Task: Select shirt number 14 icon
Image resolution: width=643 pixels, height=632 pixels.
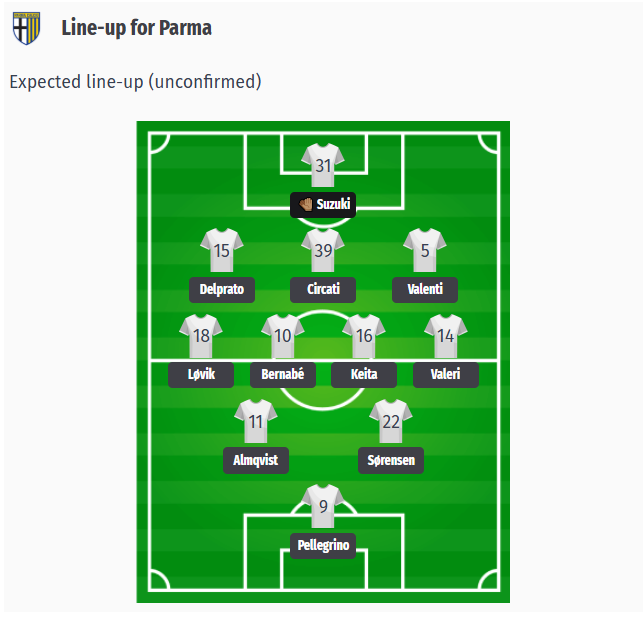Action: [x=446, y=336]
